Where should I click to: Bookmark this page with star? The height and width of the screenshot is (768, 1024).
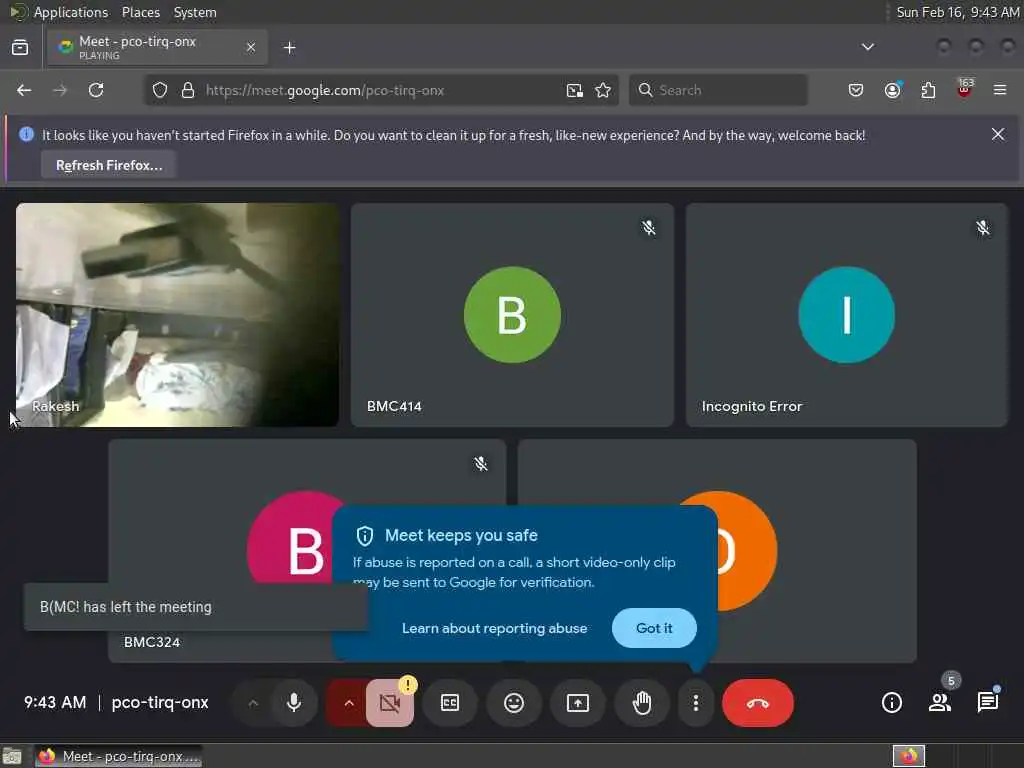(x=603, y=90)
